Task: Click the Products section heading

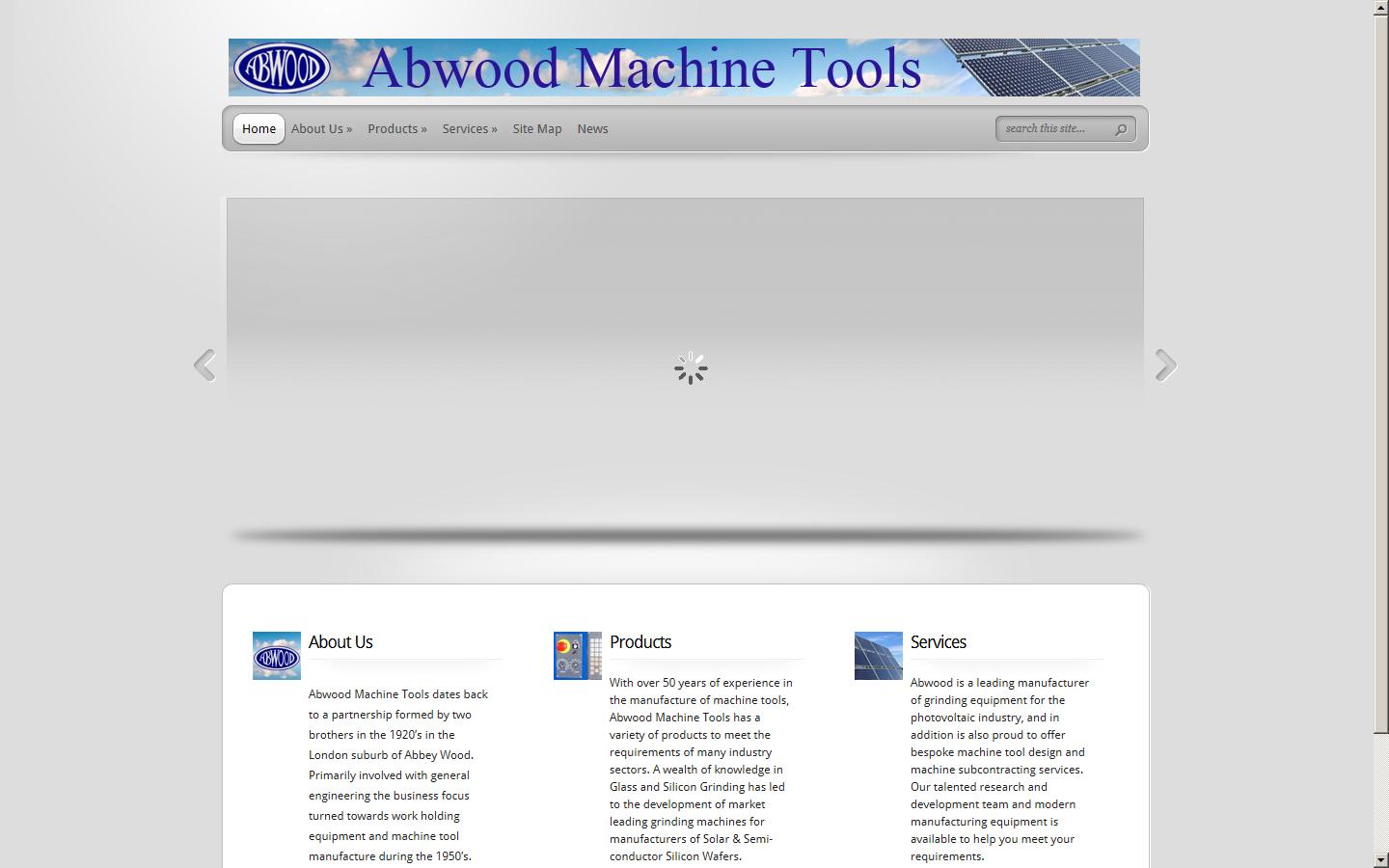Action: point(640,642)
